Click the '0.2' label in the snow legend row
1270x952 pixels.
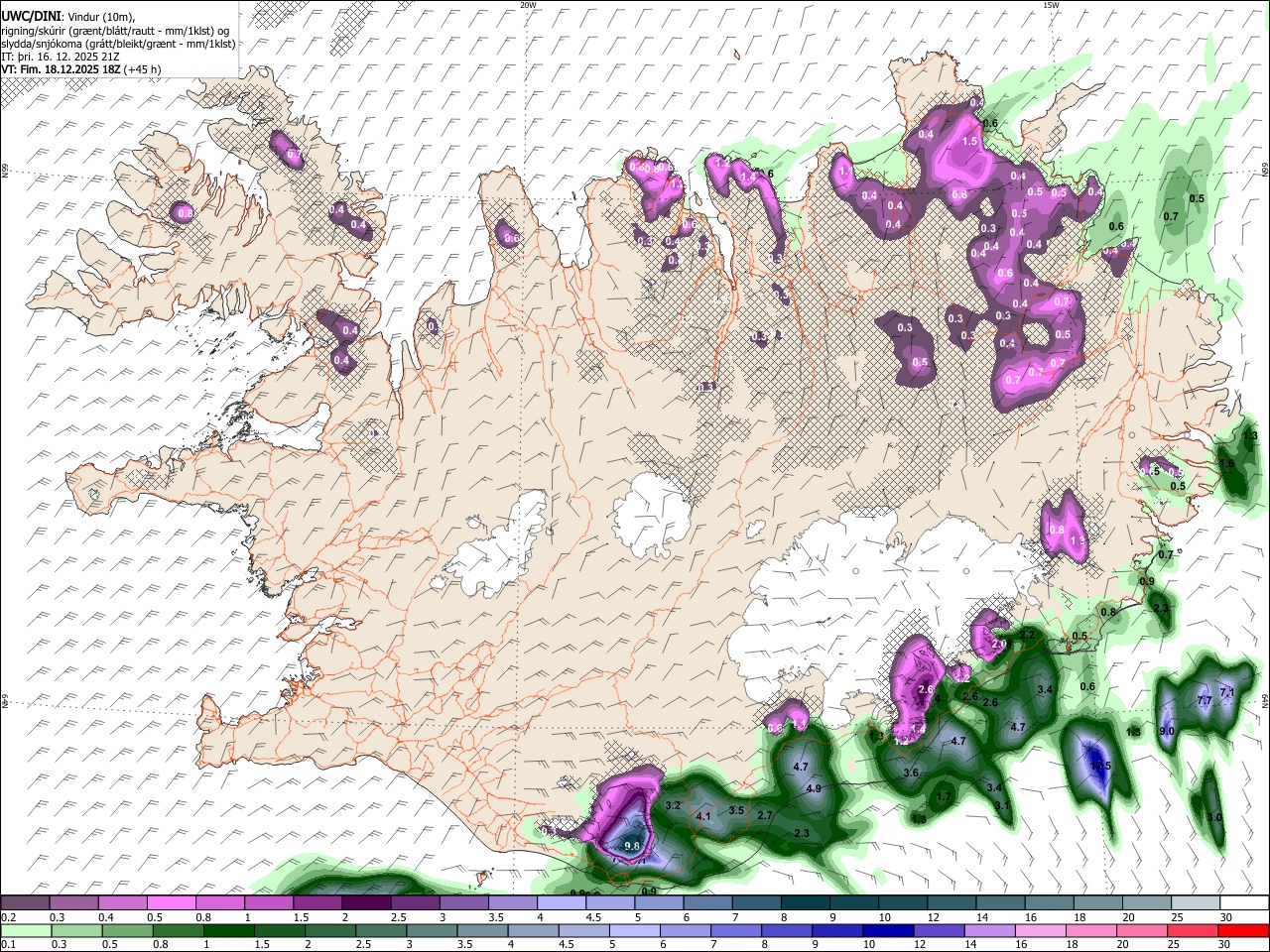pos(8,917)
